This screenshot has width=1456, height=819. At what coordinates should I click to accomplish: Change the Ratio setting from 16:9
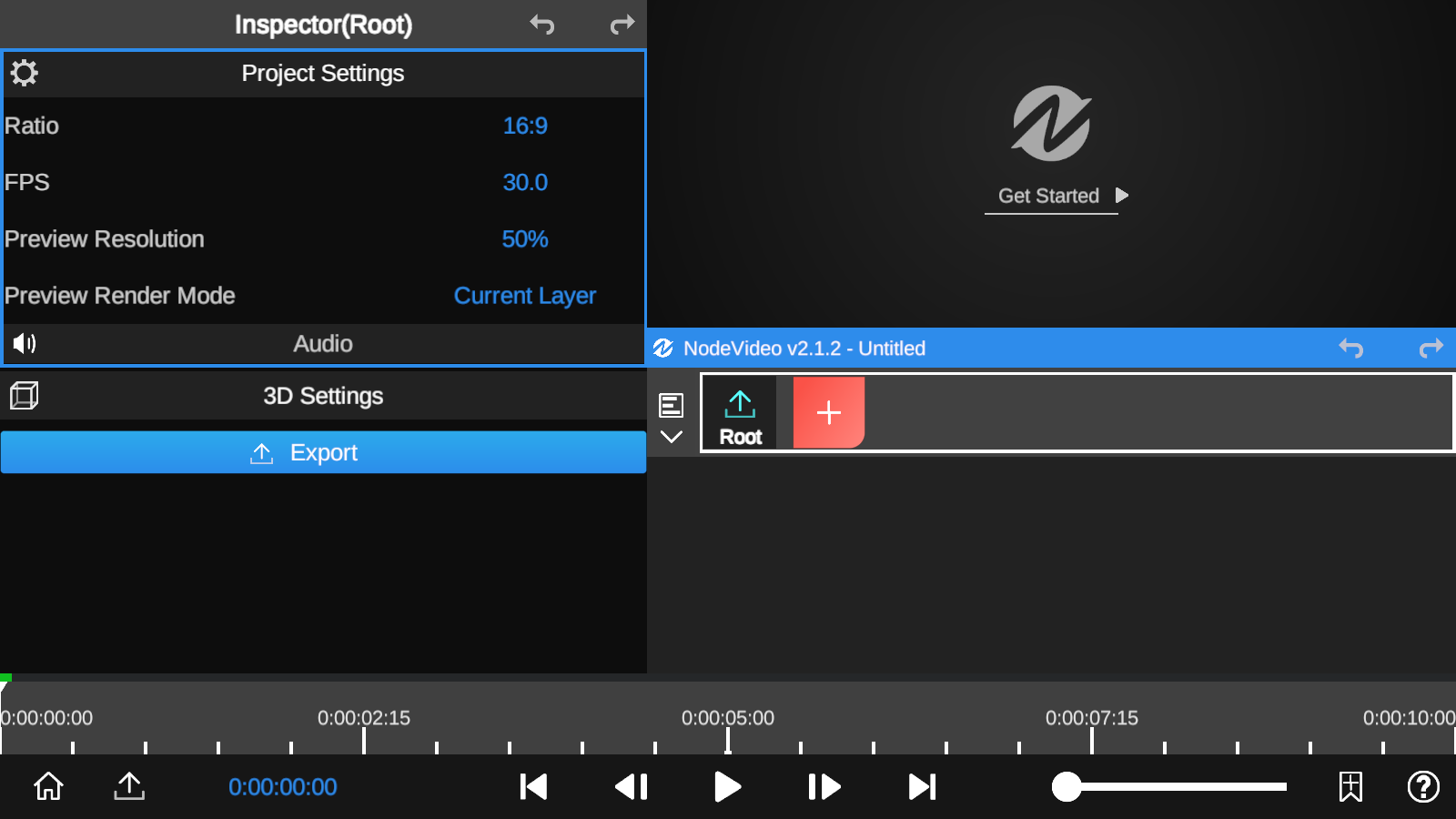(525, 126)
